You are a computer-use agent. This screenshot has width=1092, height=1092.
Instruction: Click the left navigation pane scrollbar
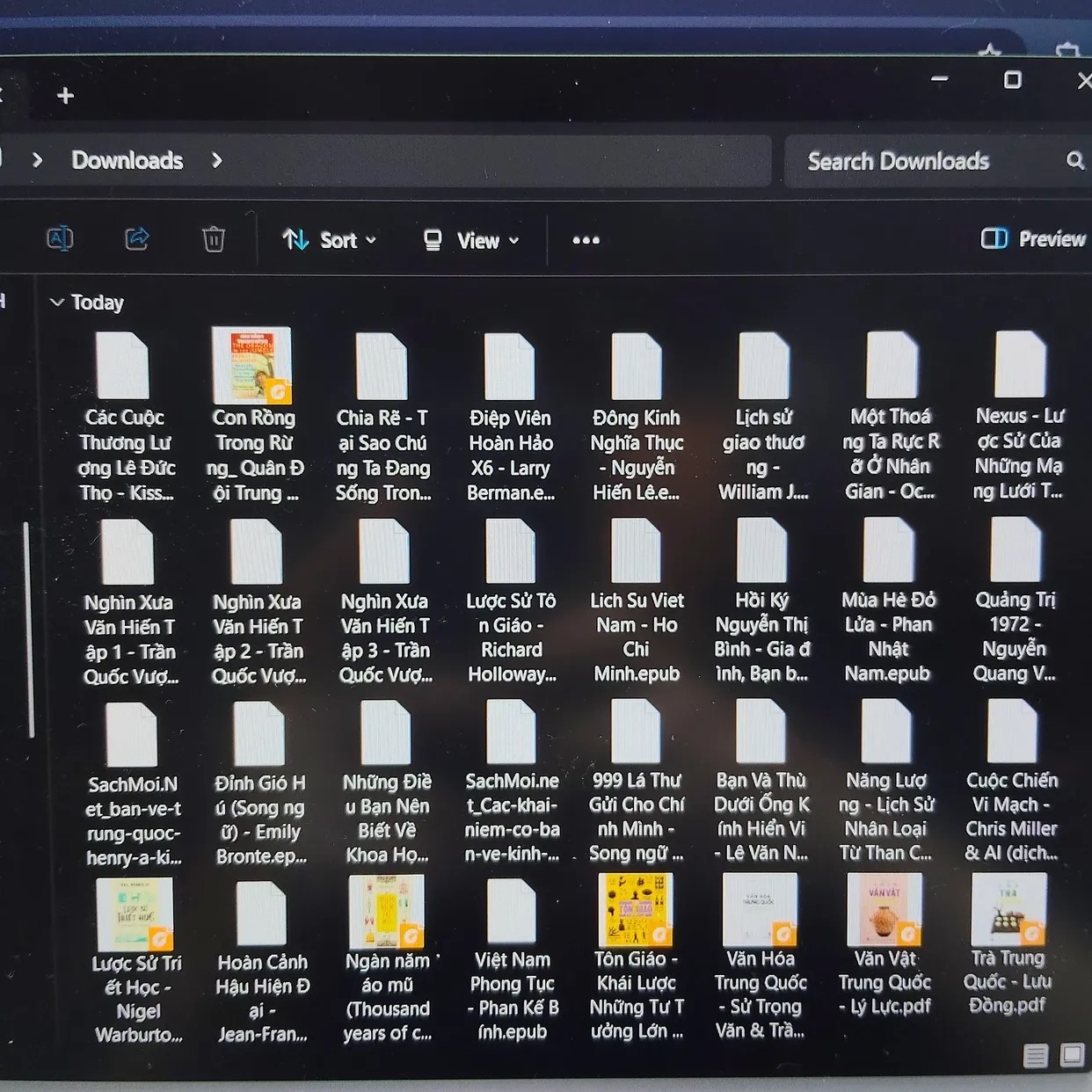tap(27, 630)
